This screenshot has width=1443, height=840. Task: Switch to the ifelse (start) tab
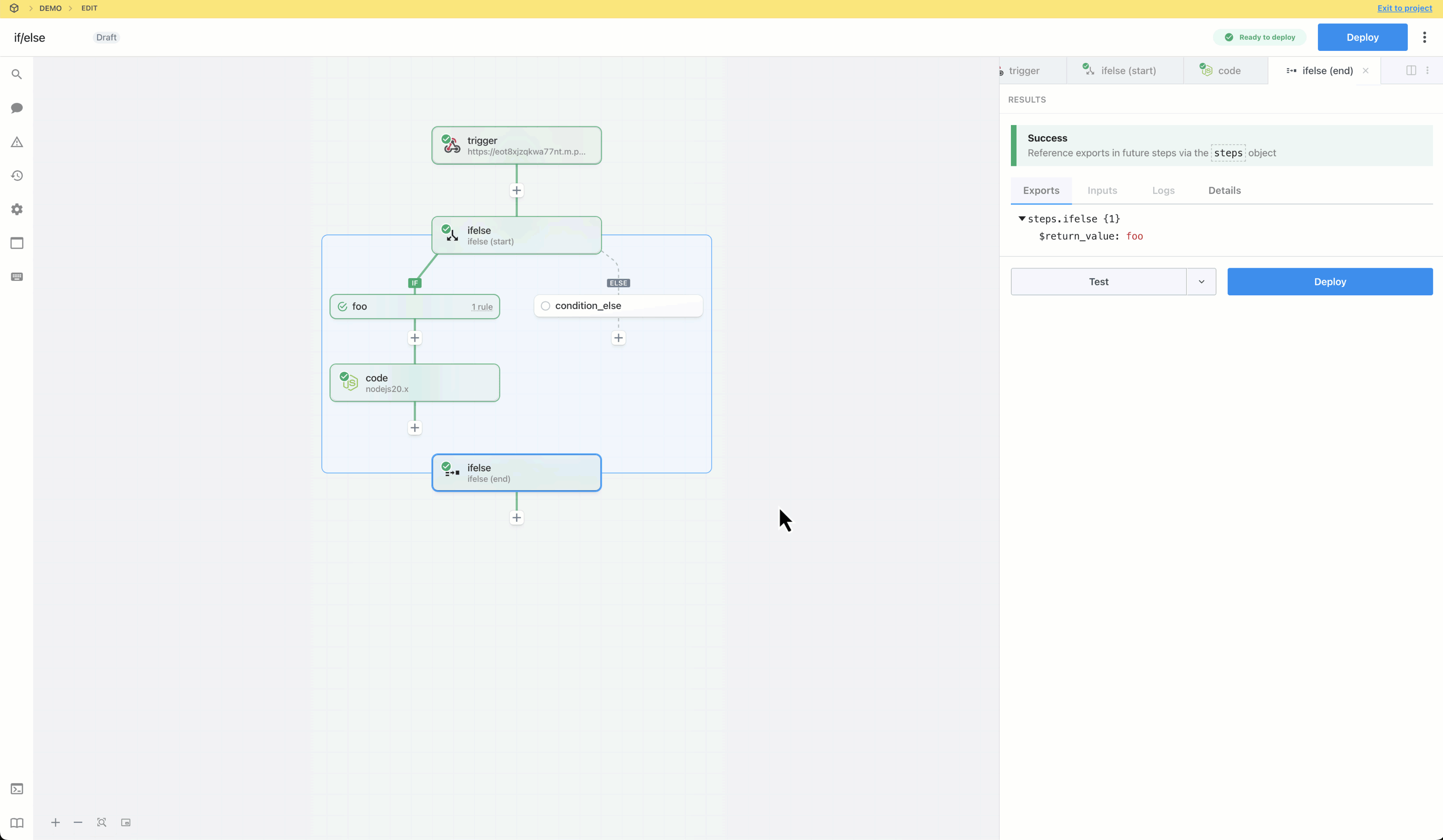(1127, 71)
